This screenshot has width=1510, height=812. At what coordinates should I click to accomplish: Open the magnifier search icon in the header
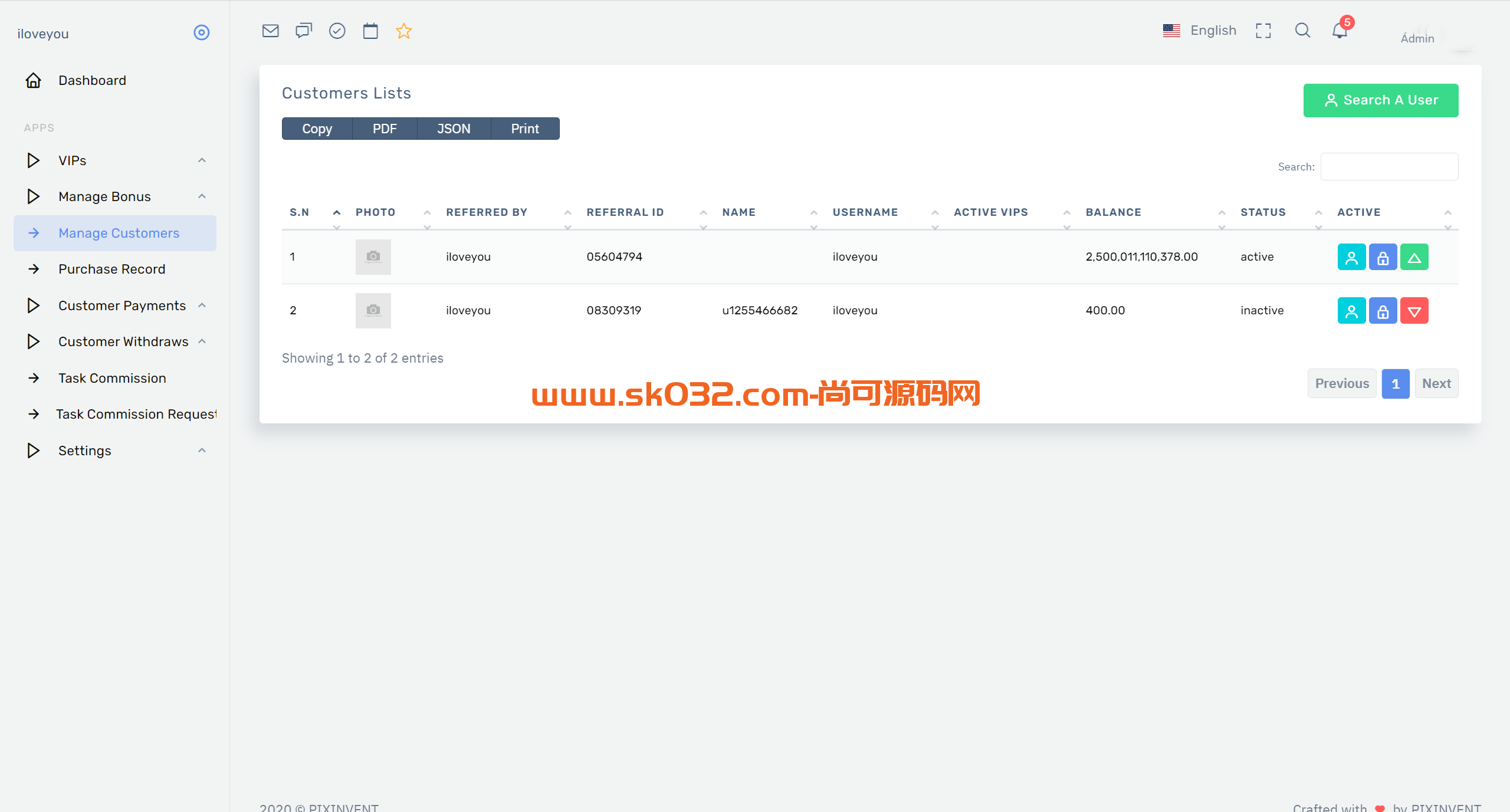tap(1302, 31)
